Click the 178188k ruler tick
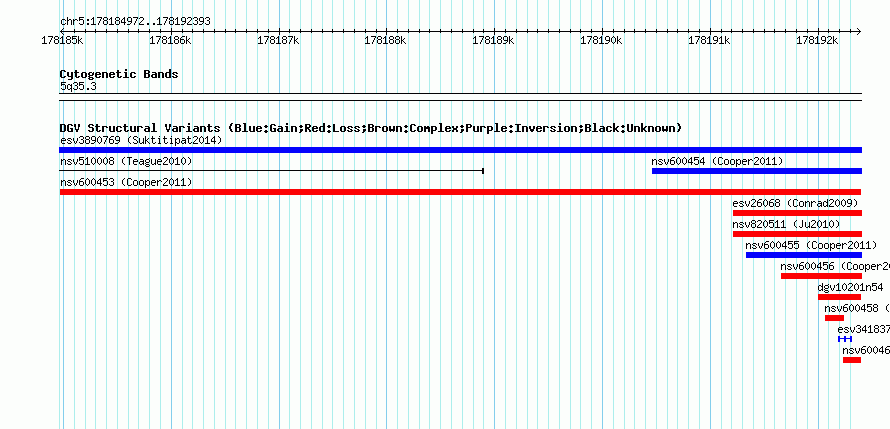The width and height of the screenshot is (890, 429). pyautogui.click(x=386, y=40)
